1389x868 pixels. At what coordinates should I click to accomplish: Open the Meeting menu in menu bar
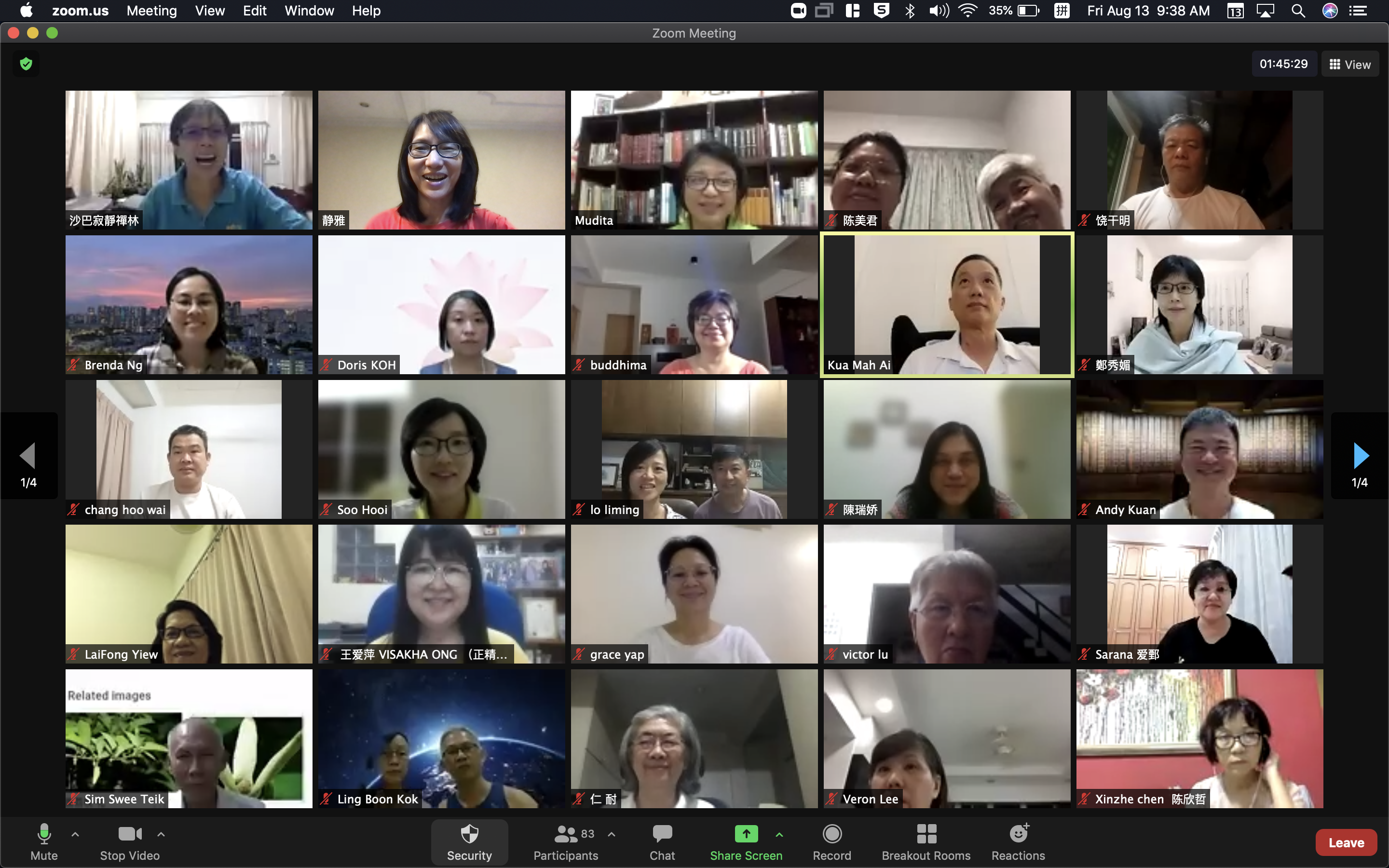point(151,10)
